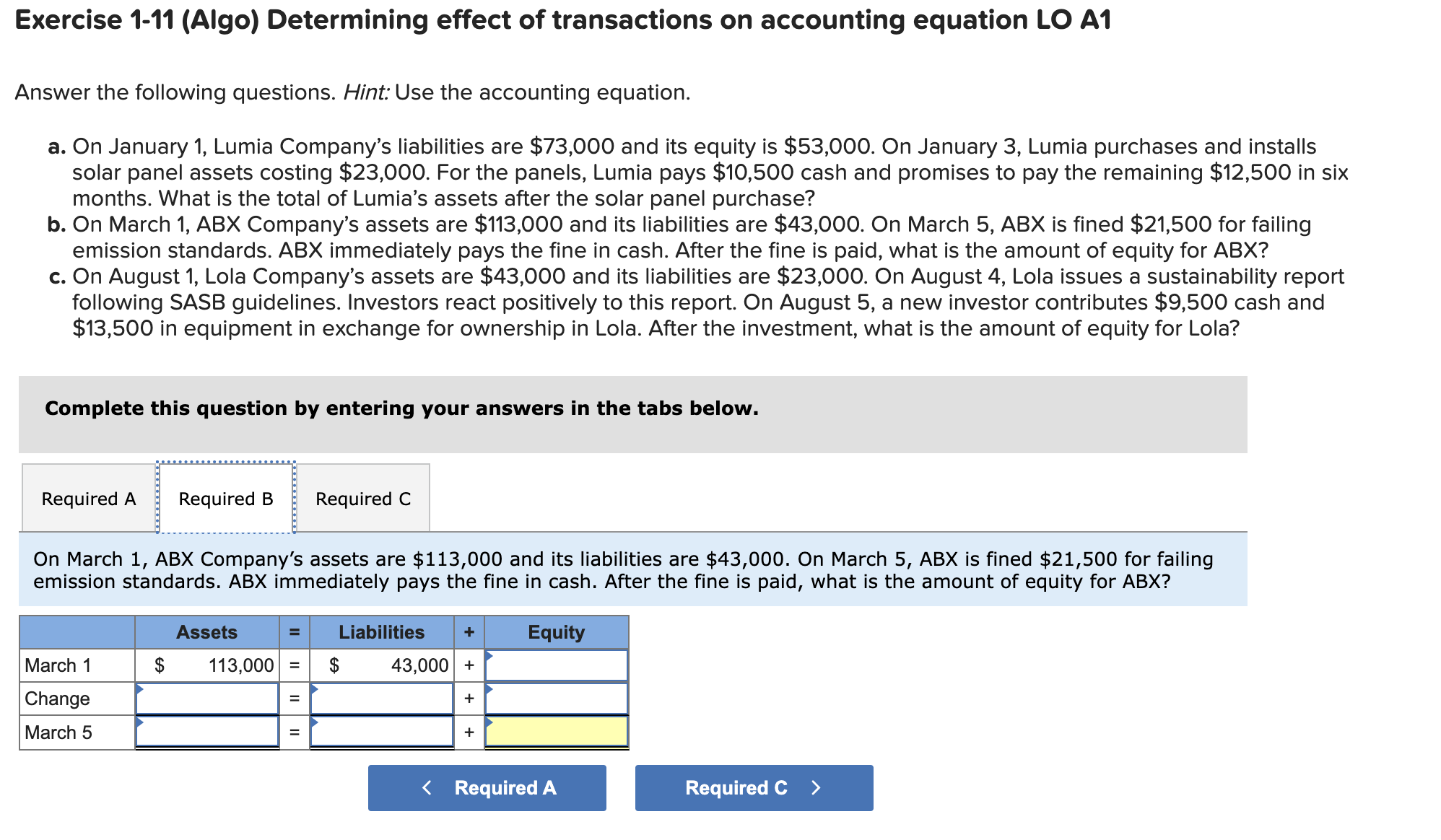This screenshot has height=840, width=1441.
Task: Click the blue marker on March 5 Liabilities cell
Action: pos(315,722)
